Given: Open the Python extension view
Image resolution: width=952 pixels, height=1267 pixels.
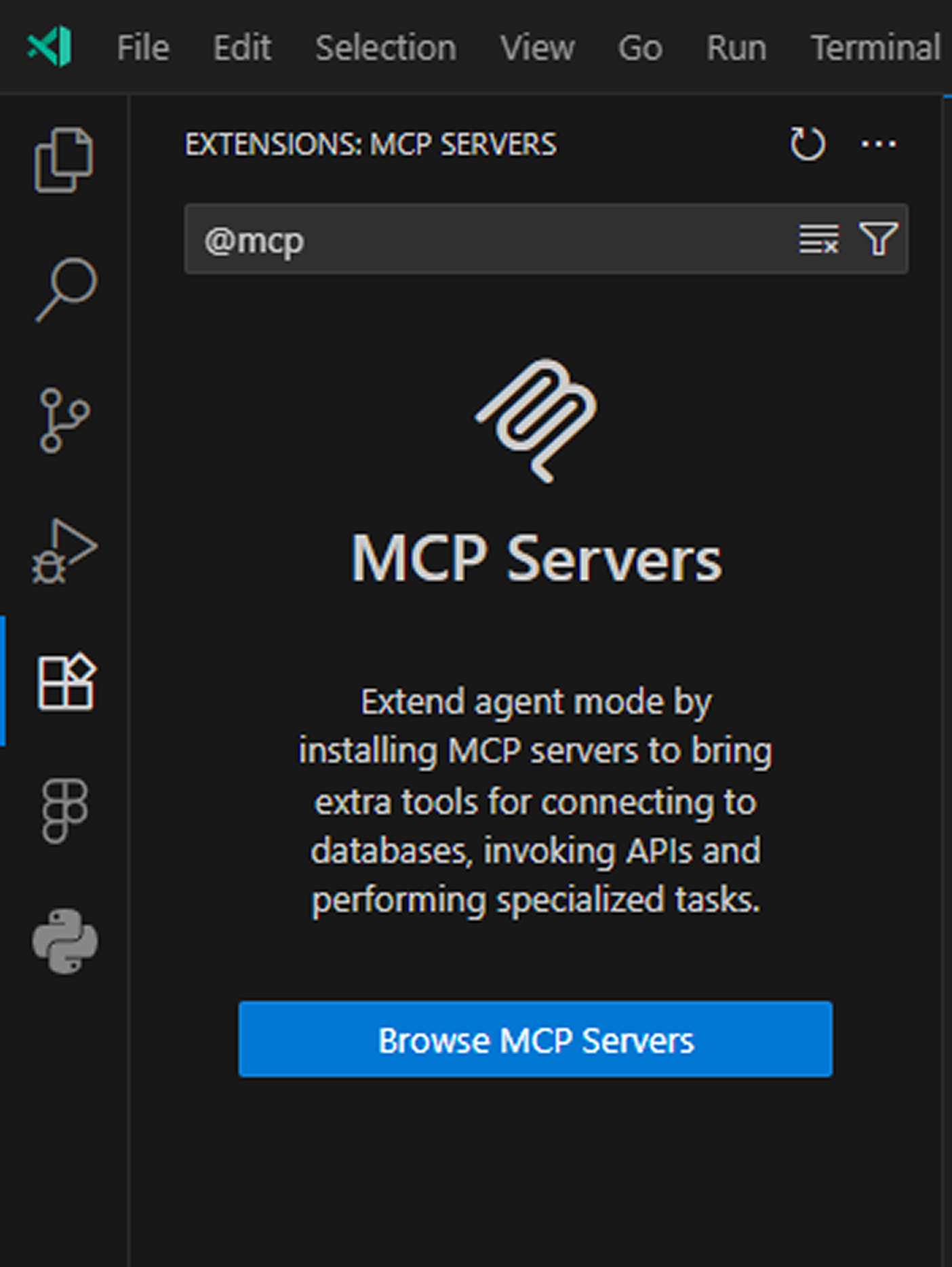Looking at the screenshot, I should [x=65, y=941].
